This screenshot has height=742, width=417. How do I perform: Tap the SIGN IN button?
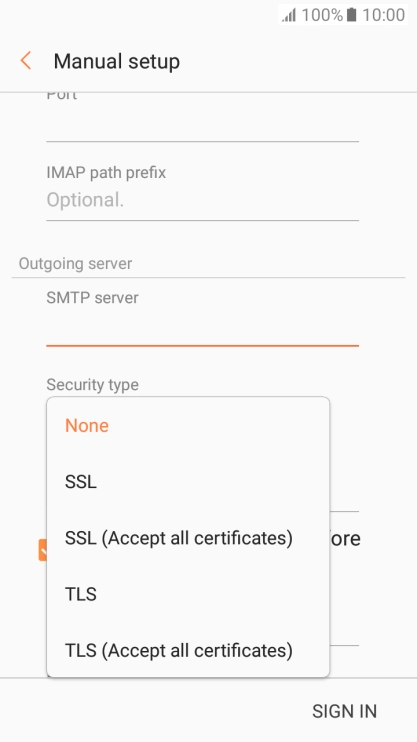point(344,711)
